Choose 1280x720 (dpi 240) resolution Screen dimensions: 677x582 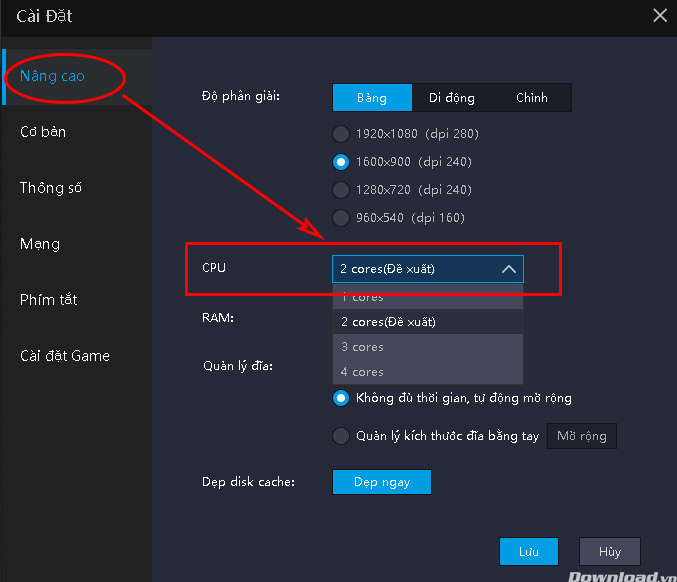[x=402, y=190]
